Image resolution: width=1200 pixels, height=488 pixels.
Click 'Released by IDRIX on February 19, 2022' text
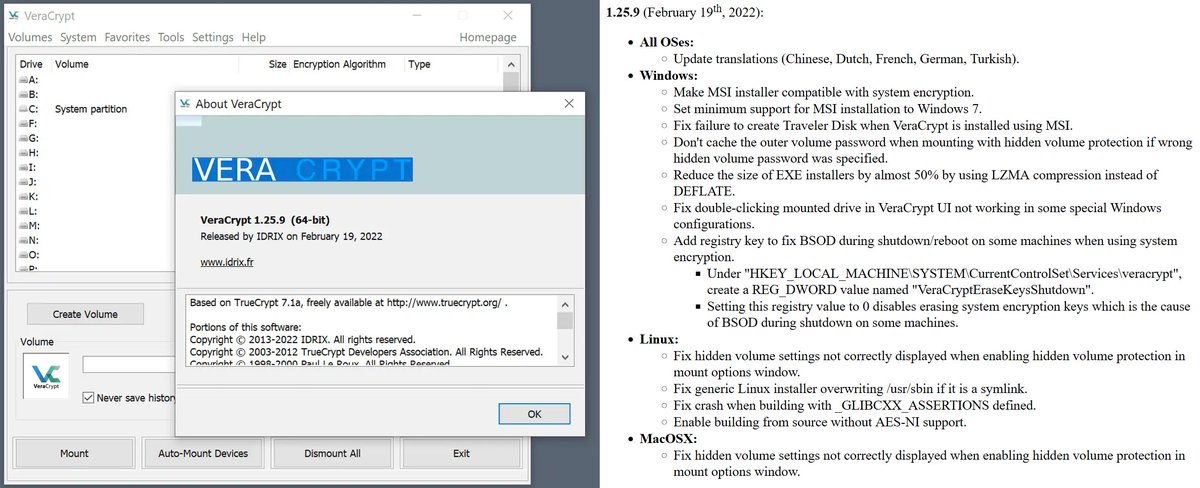point(292,237)
